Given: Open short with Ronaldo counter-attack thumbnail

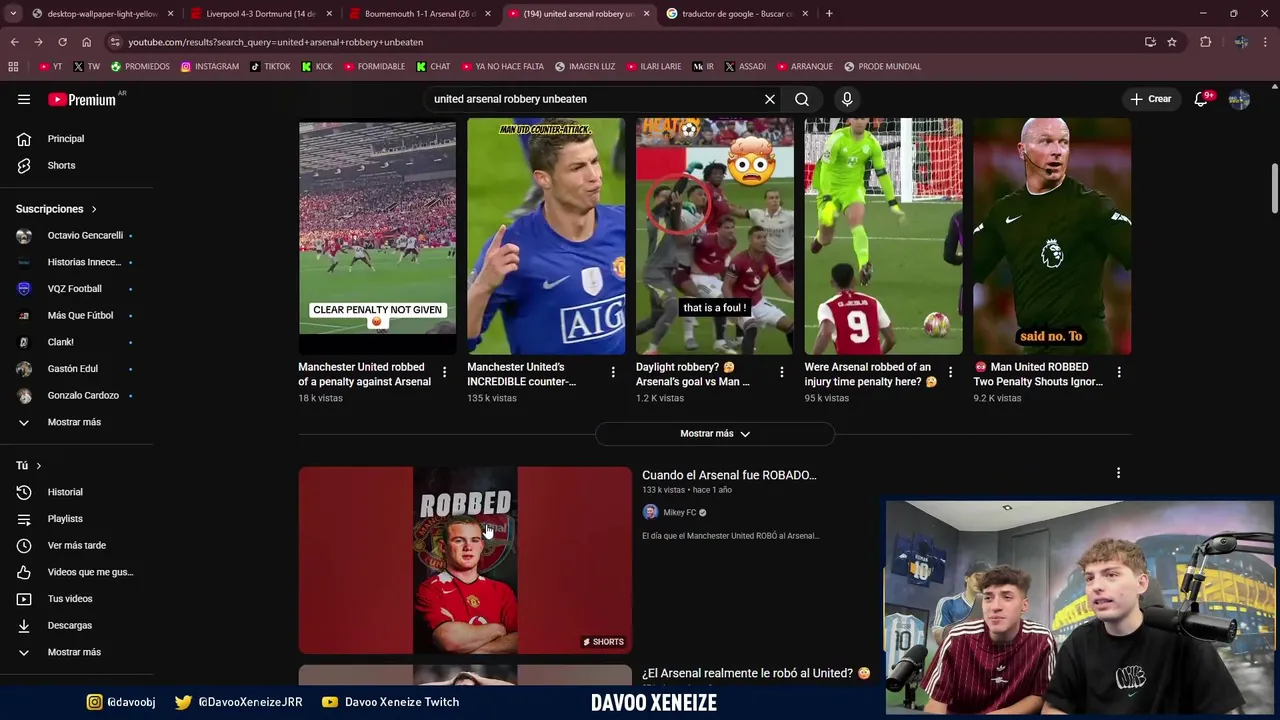Looking at the screenshot, I should pyautogui.click(x=546, y=236).
